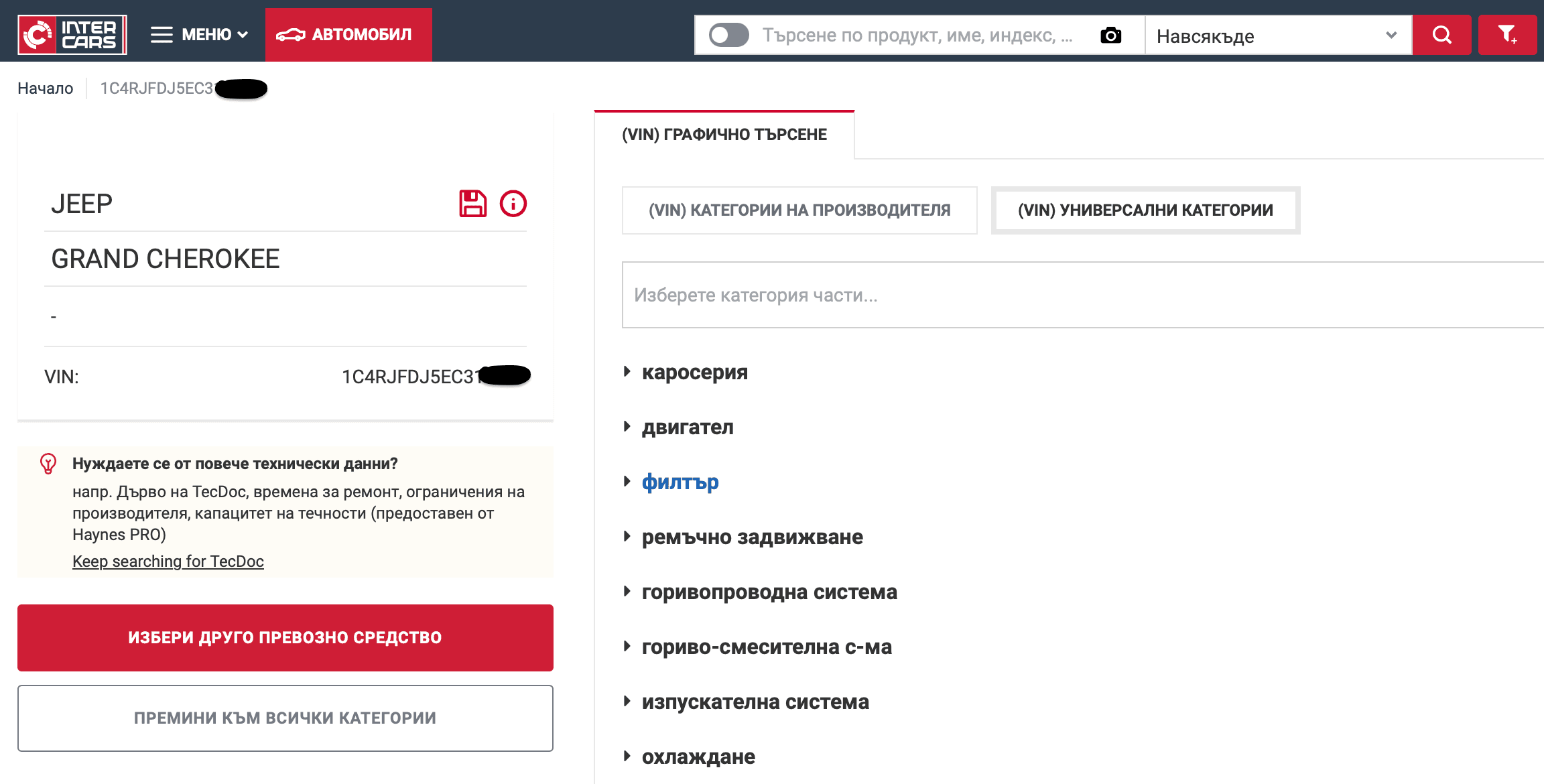Expand the изпускателна система arrow
The width and height of the screenshot is (1544, 784).
click(x=627, y=701)
